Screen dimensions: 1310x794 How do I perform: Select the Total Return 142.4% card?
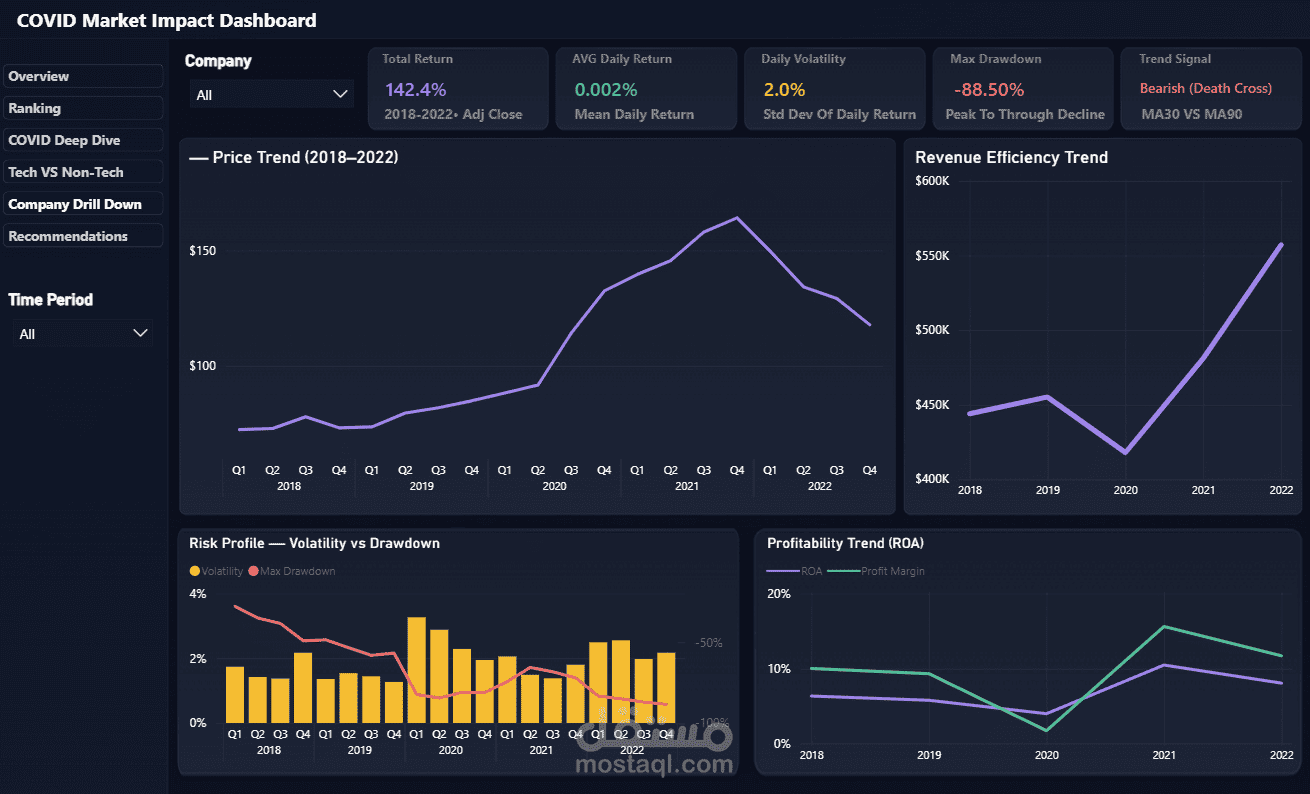[458, 89]
